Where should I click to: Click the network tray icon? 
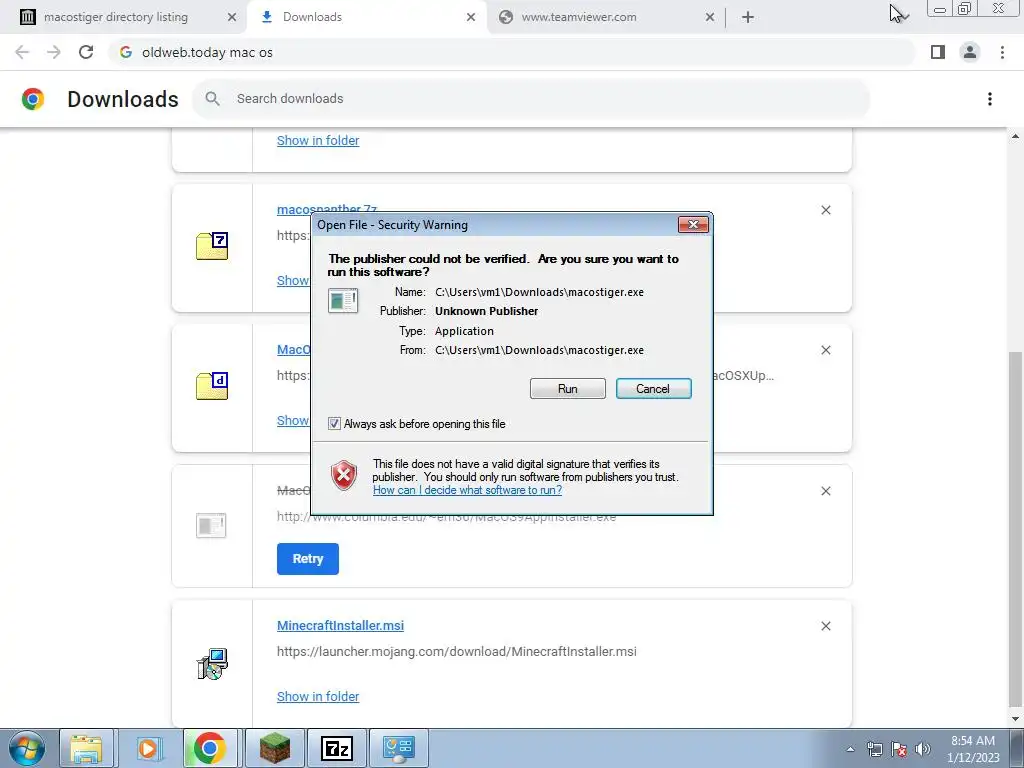pos(874,749)
